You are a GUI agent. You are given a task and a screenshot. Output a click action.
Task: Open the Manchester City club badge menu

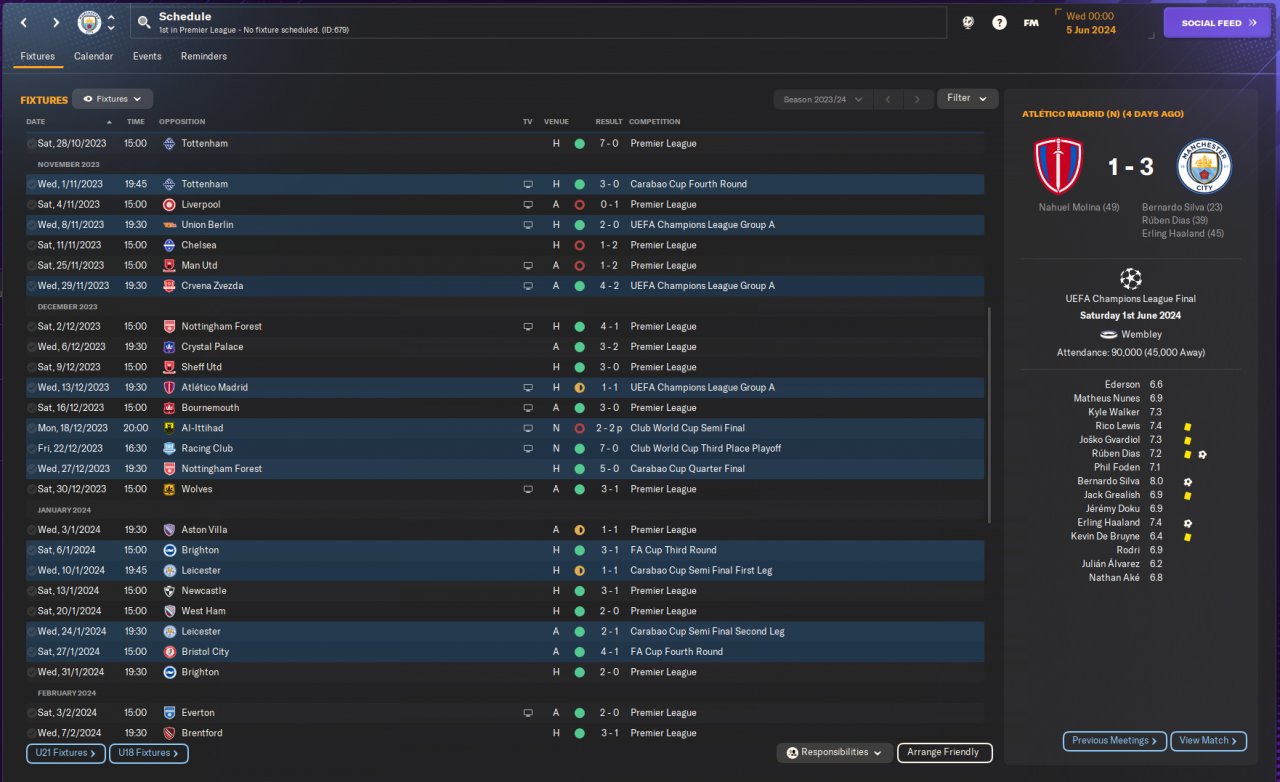tap(89, 22)
